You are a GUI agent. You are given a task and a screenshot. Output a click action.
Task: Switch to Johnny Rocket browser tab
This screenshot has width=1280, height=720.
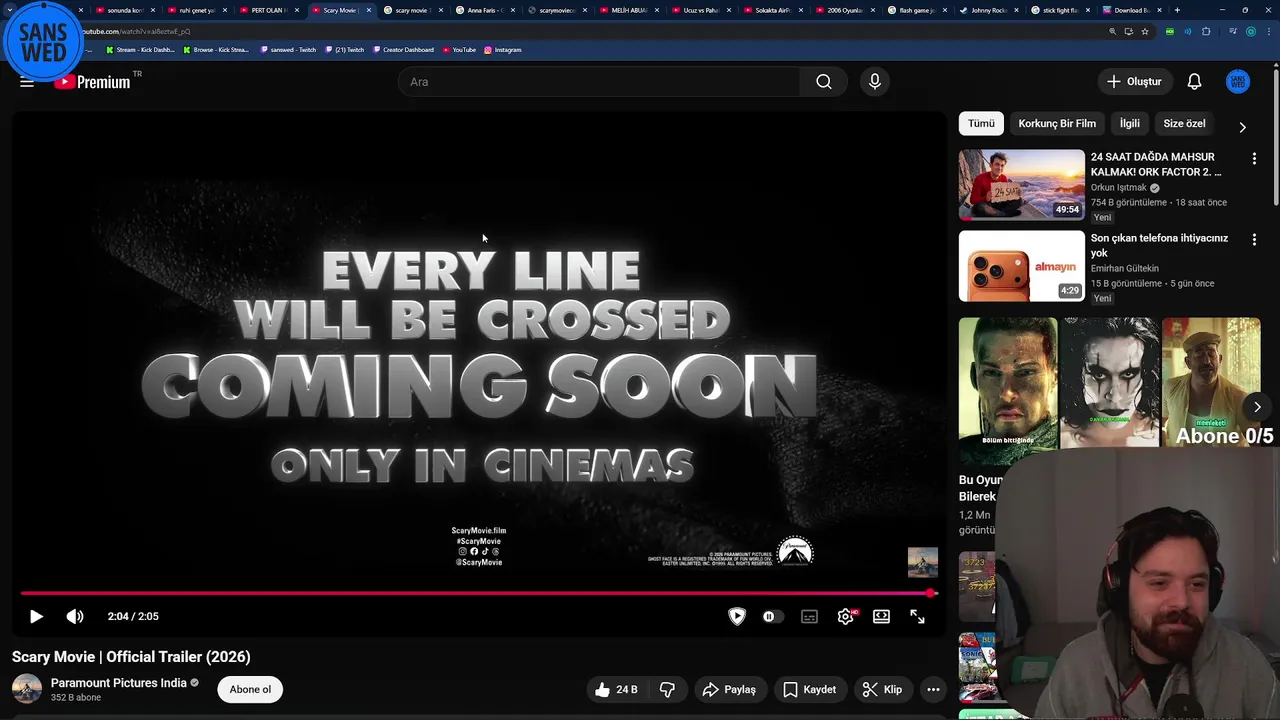click(989, 10)
